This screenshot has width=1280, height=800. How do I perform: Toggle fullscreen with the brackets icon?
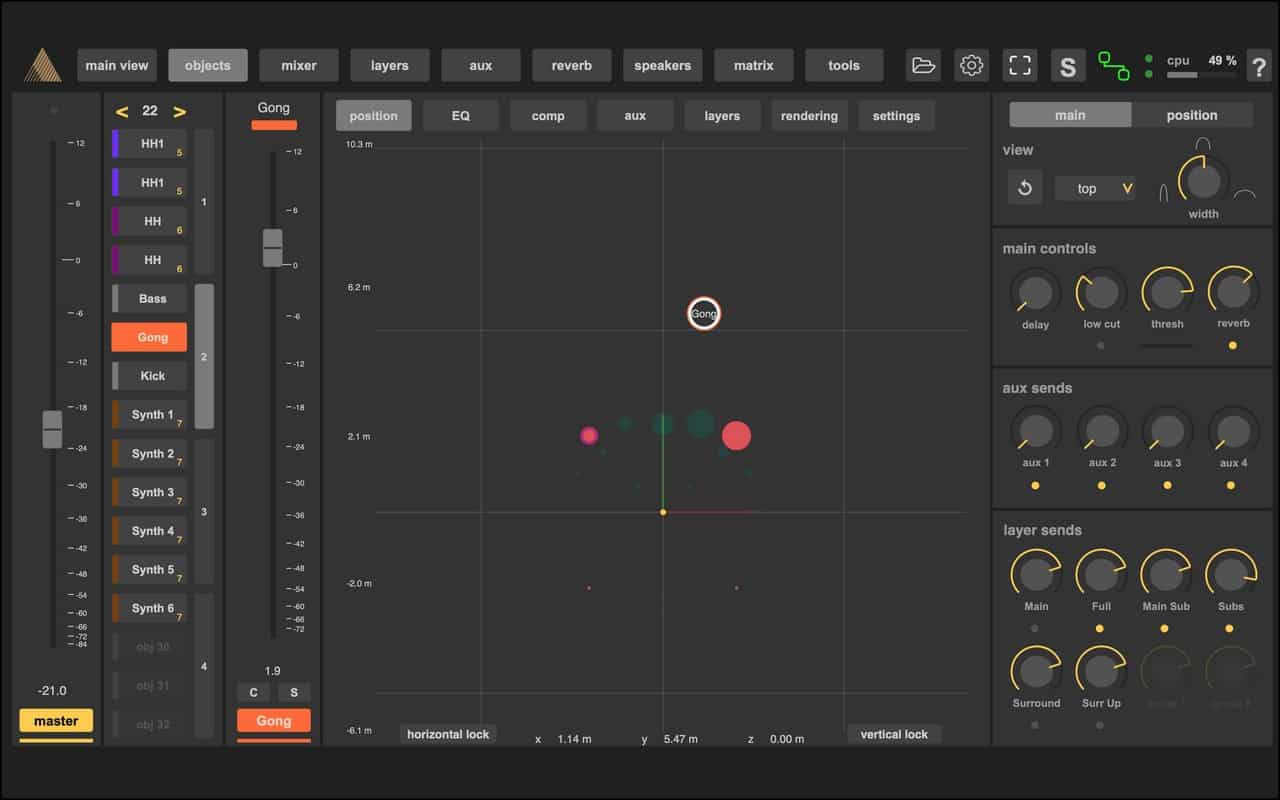1019,66
